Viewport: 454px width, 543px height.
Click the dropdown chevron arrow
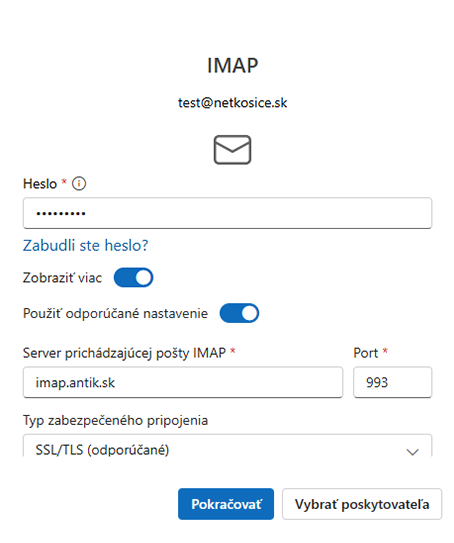412,452
